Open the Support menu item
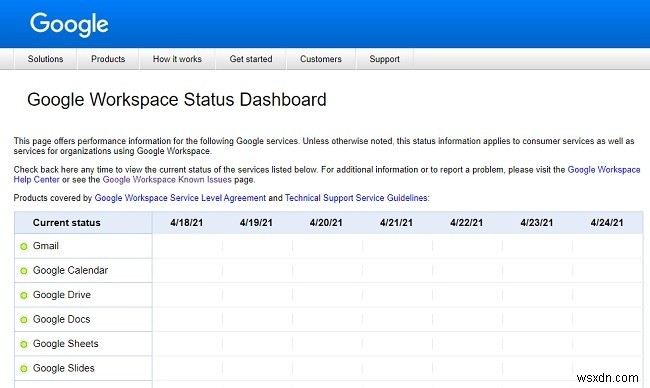 [x=385, y=59]
